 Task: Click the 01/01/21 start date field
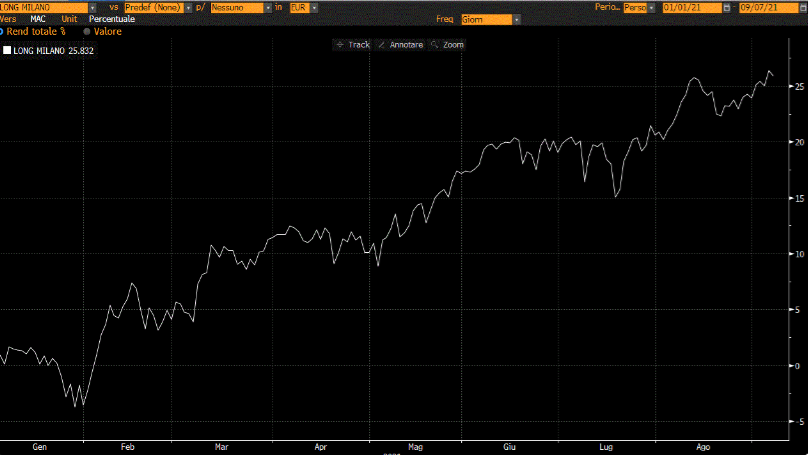click(x=690, y=7)
